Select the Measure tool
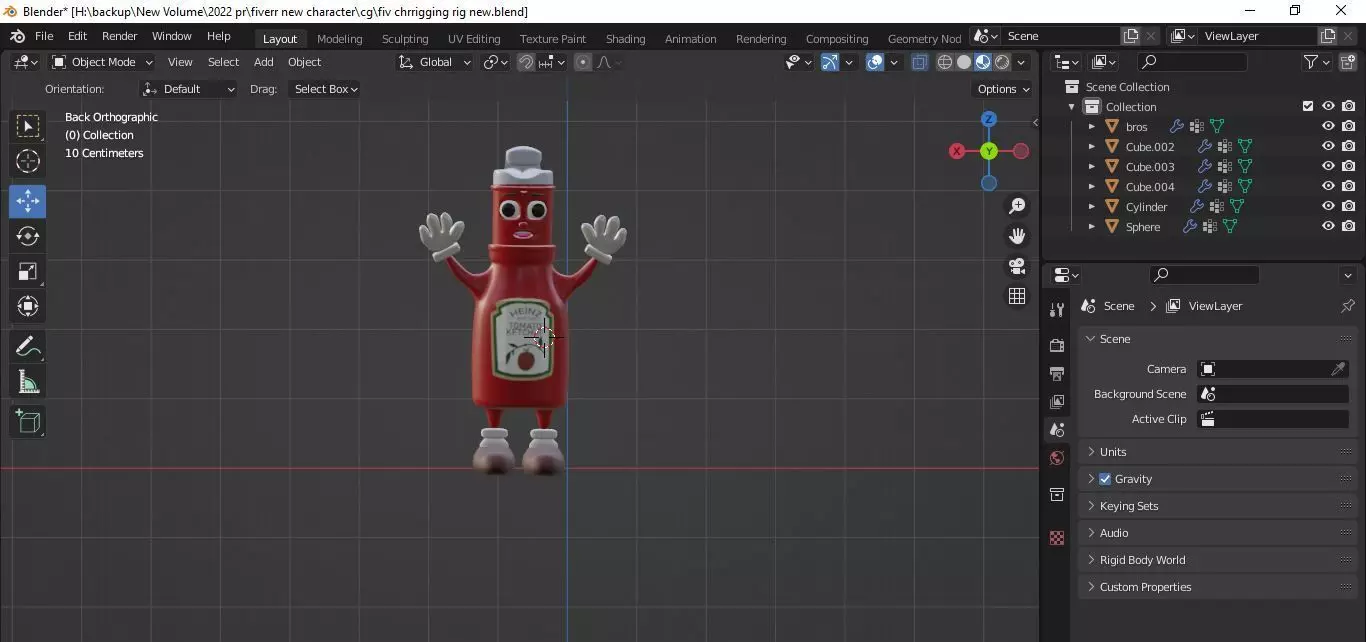 28,381
